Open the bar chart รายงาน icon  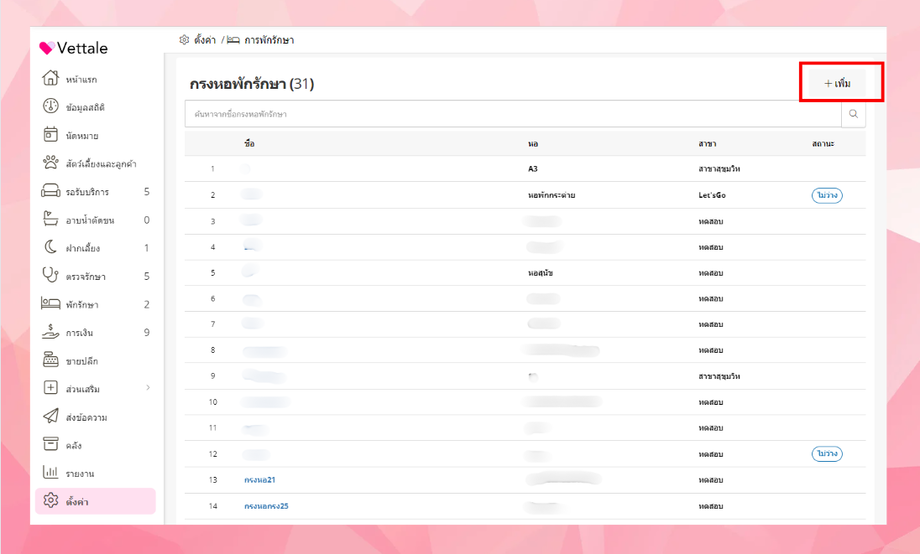(x=51, y=472)
